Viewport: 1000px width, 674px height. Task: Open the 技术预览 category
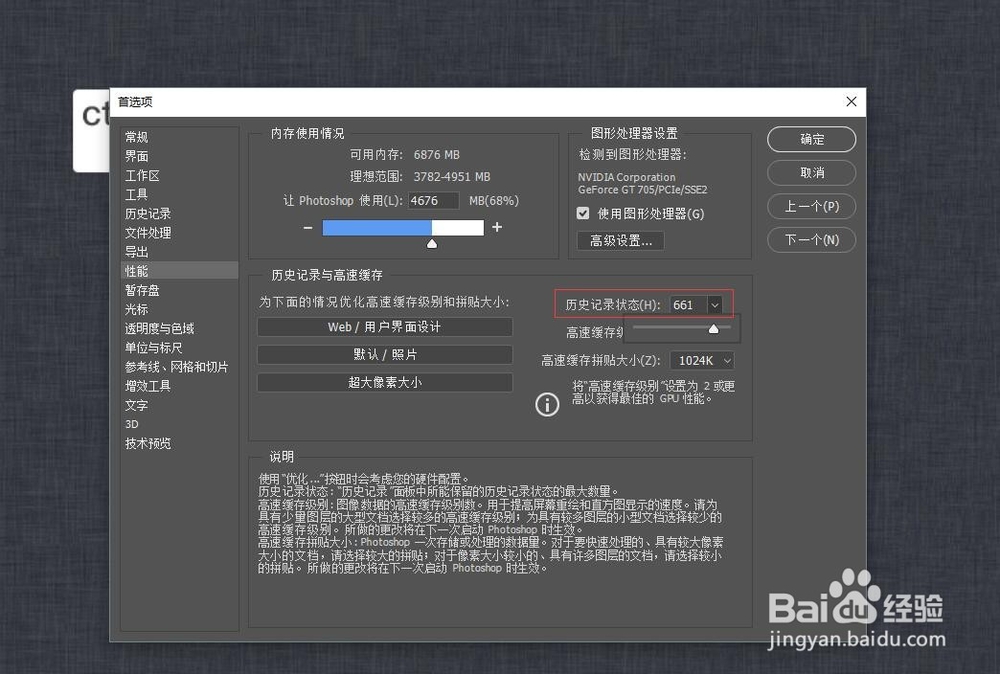148,443
